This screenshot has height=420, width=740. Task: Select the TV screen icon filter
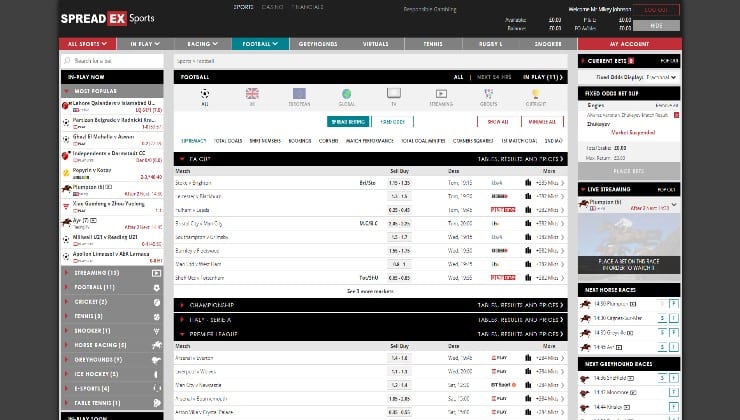(394, 93)
